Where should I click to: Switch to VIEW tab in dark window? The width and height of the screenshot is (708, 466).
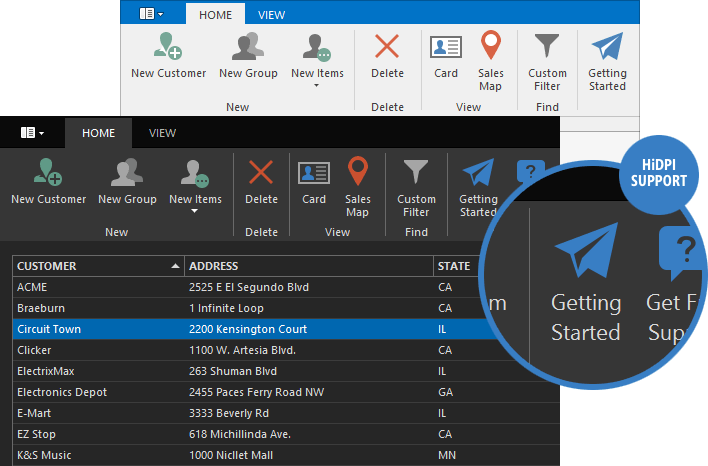163,133
